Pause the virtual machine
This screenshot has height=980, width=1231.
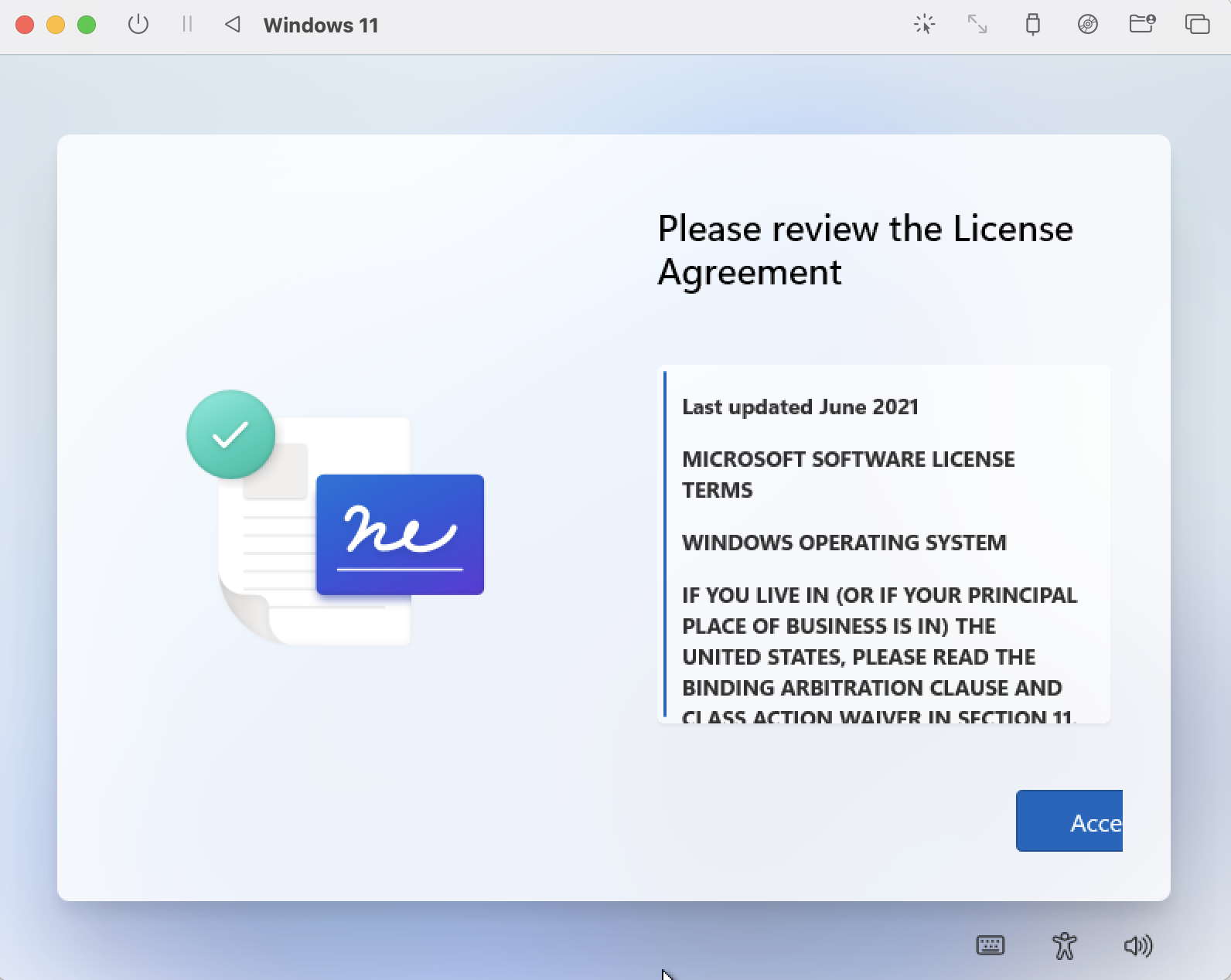pyautogui.click(x=187, y=25)
